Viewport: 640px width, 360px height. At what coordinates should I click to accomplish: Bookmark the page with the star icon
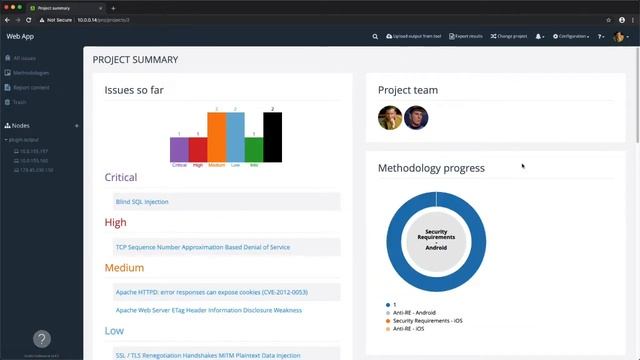(609, 20)
